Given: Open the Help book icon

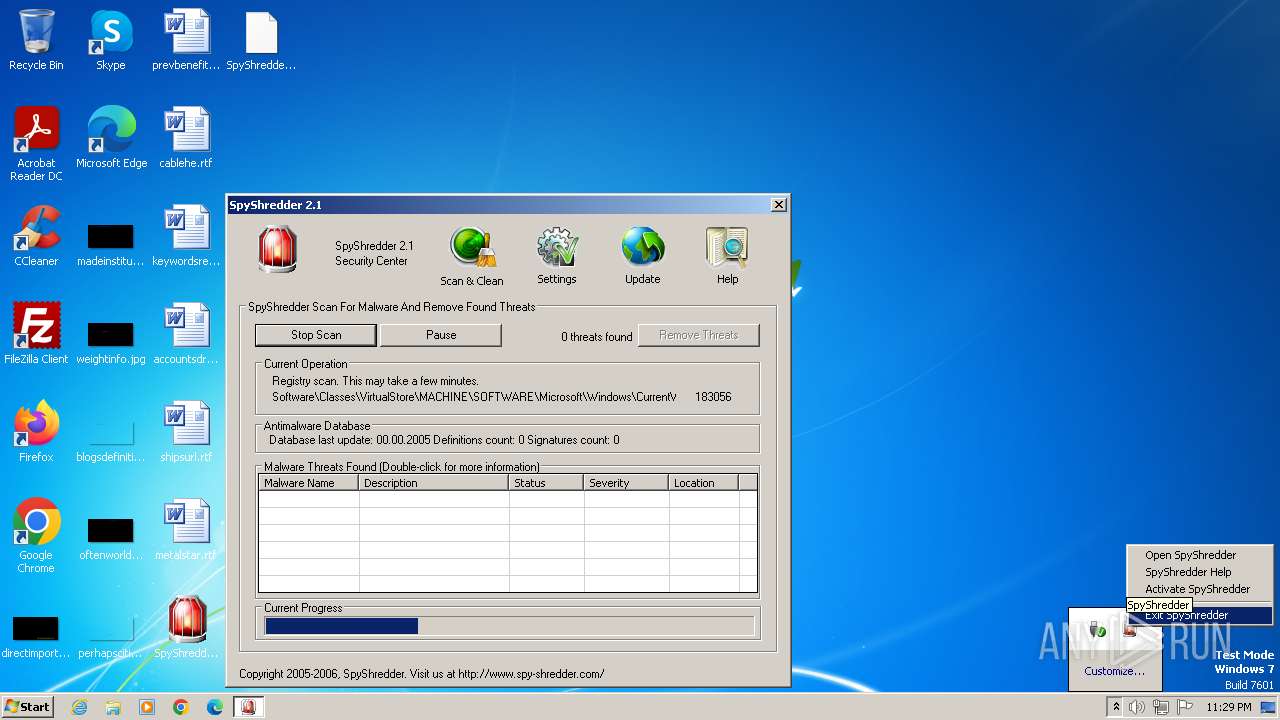Looking at the screenshot, I should 727,256.
